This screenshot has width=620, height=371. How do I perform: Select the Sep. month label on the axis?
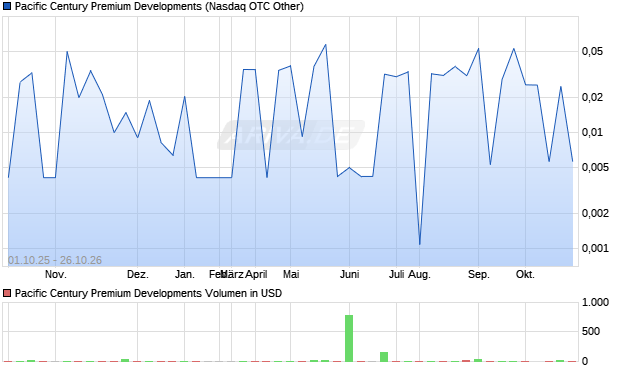coord(478,274)
